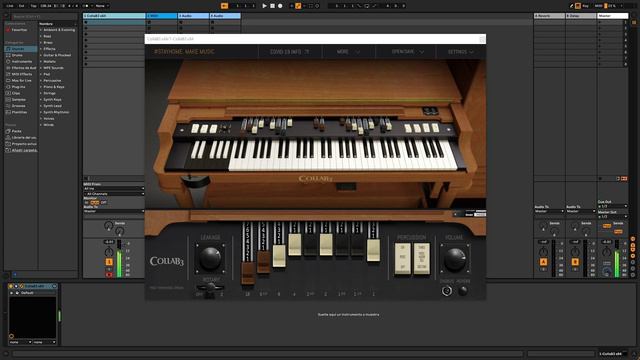Open Plug-ins category in browser
640x360 pixels.
tap(20, 87)
